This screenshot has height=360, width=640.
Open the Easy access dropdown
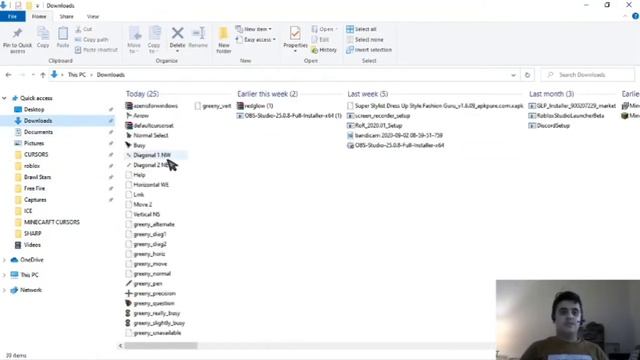256,40
